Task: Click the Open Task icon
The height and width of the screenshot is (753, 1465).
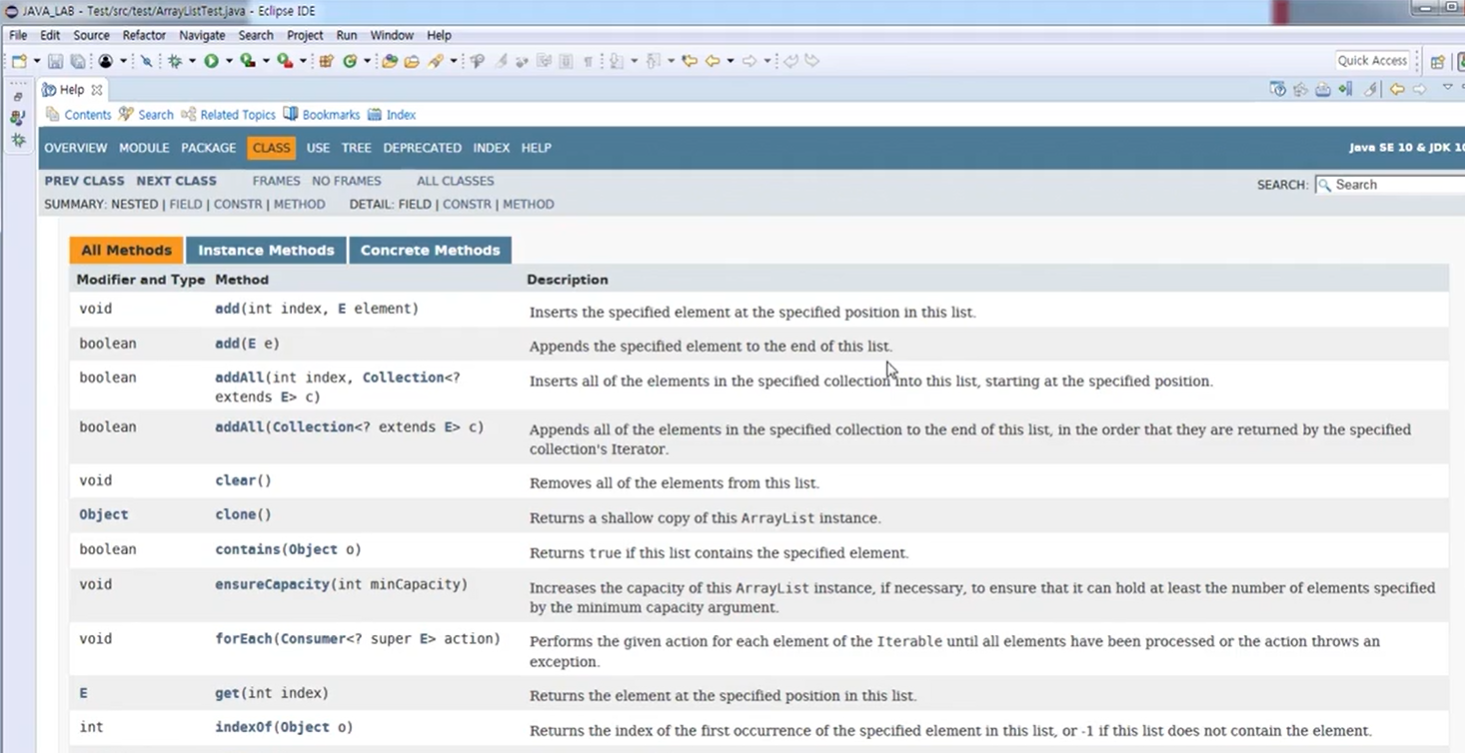Action: coord(412,61)
